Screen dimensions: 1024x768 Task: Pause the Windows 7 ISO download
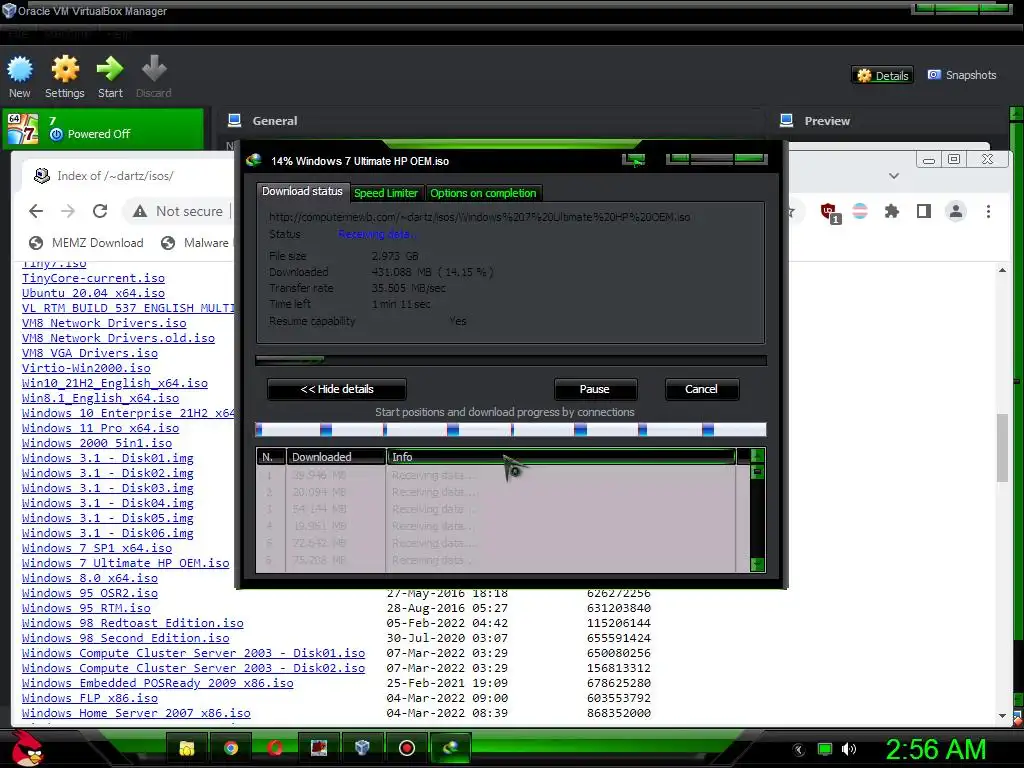[x=595, y=389]
